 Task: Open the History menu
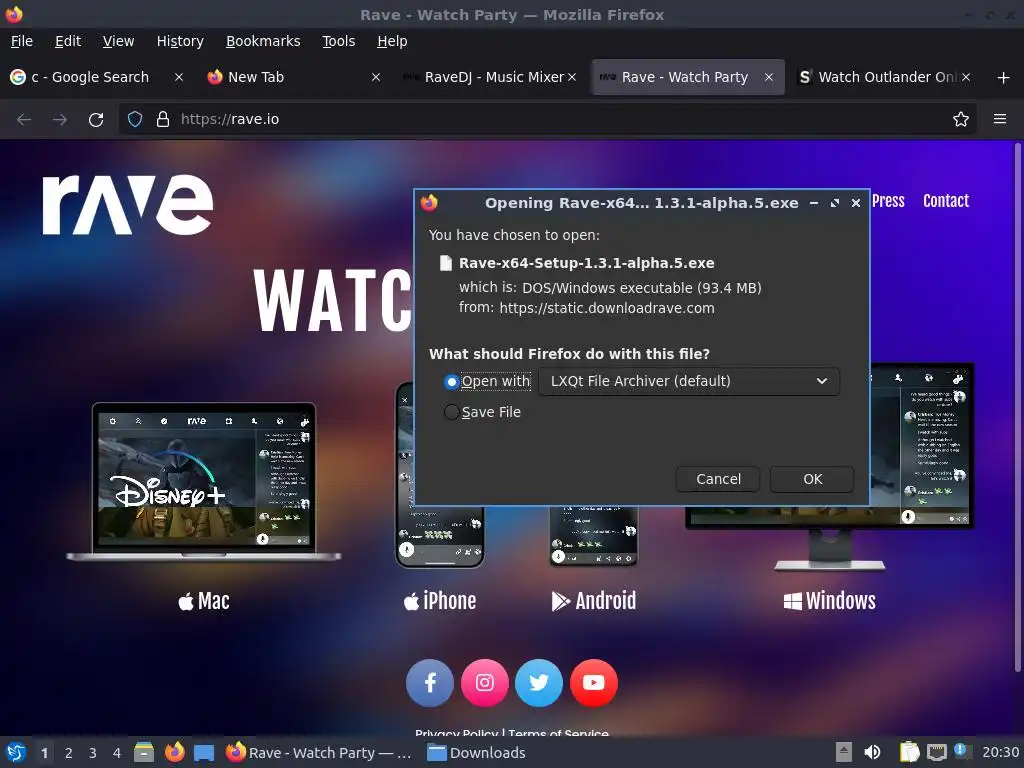180,41
